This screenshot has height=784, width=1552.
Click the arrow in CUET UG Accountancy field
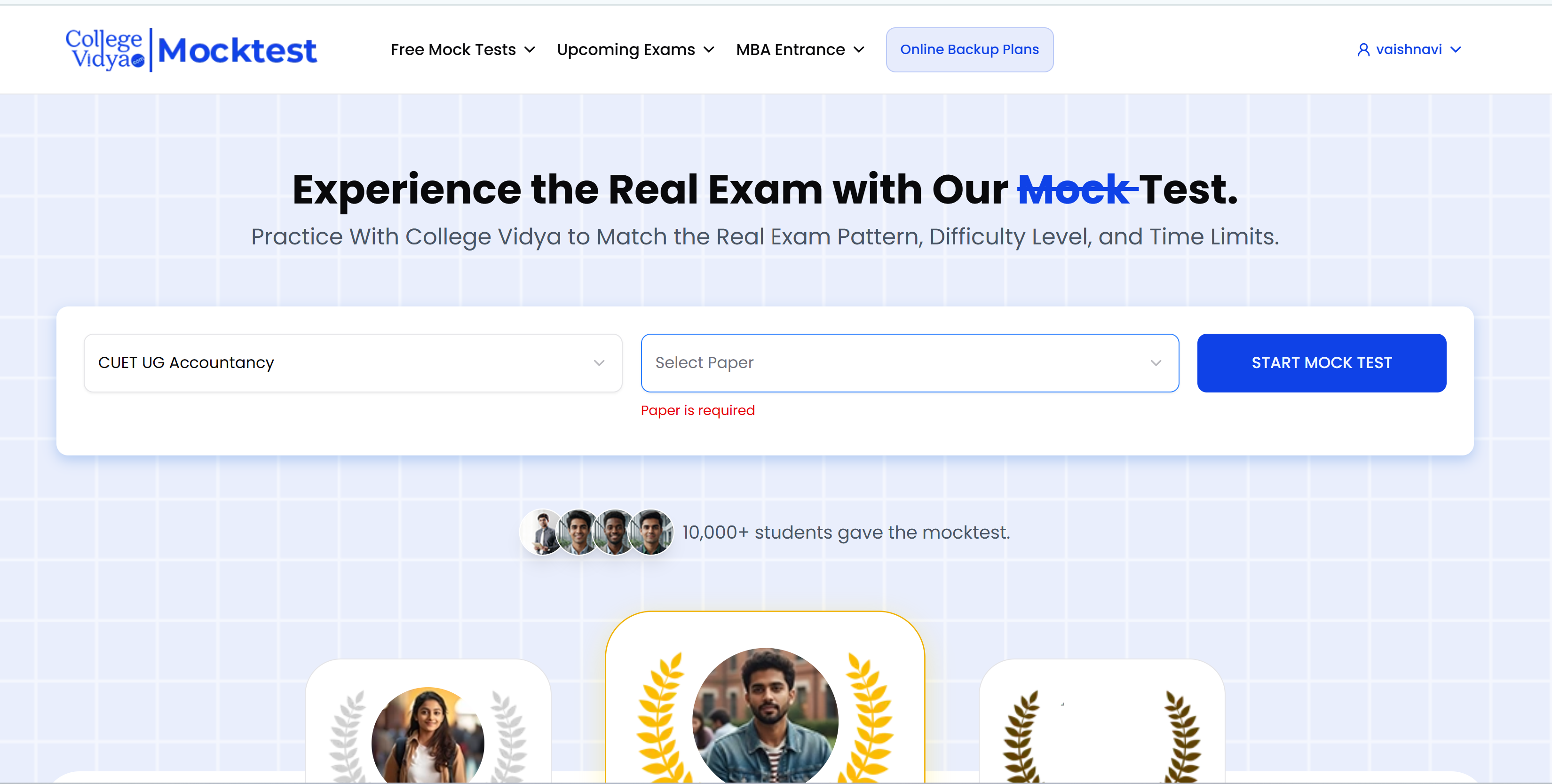point(599,363)
